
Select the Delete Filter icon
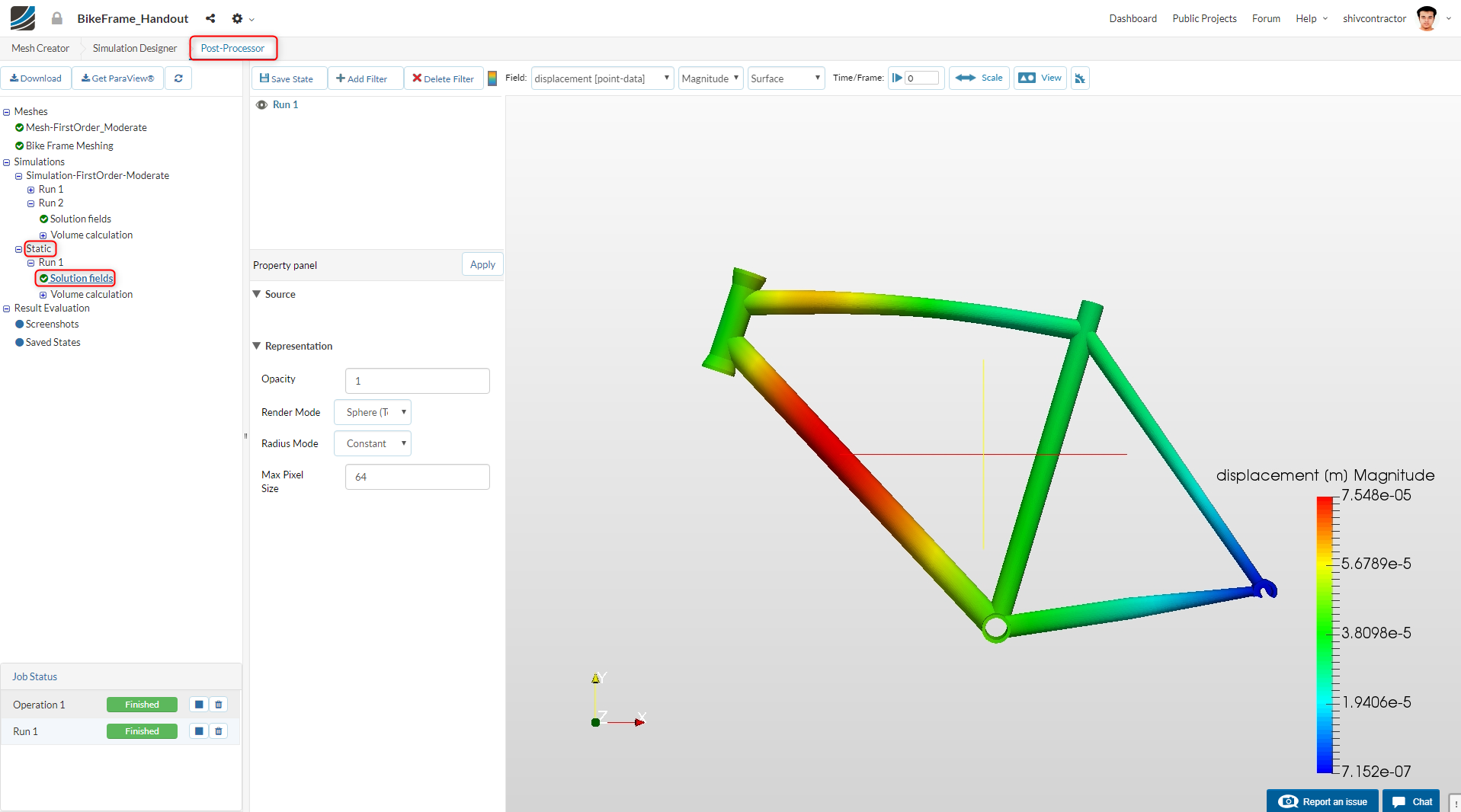(417, 78)
